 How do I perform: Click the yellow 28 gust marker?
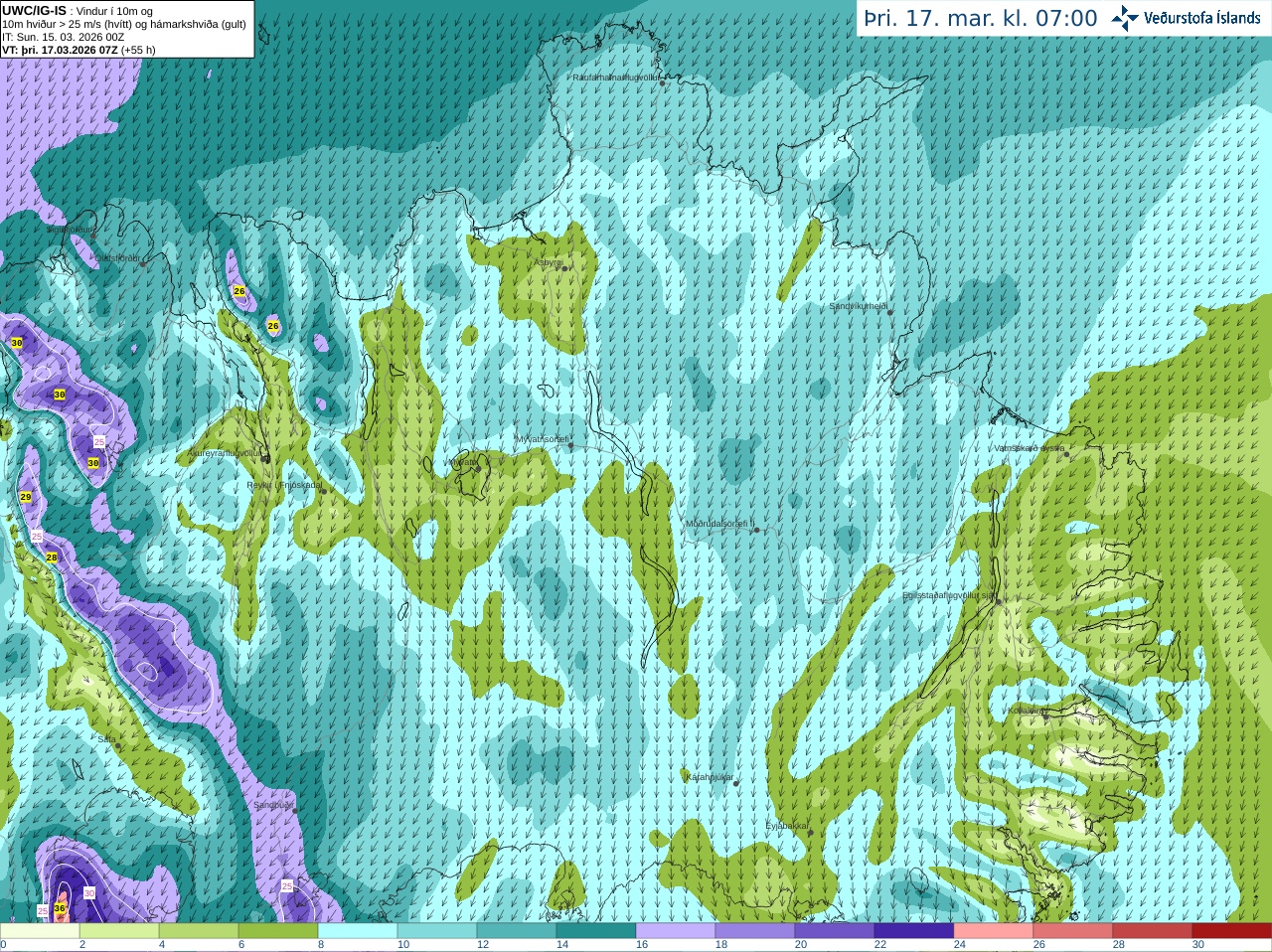52,557
